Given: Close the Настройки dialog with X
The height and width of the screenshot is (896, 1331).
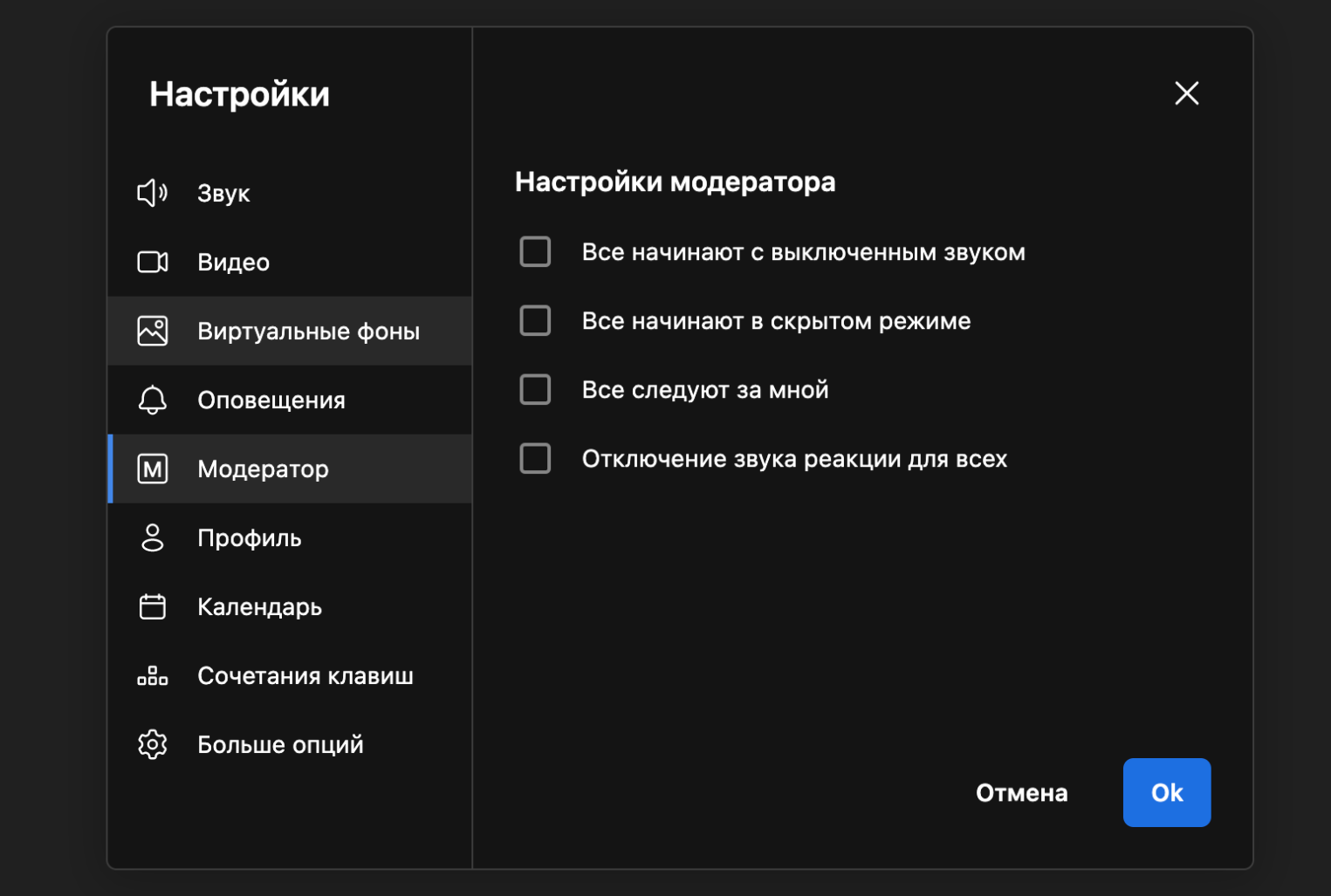Looking at the screenshot, I should pyautogui.click(x=1187, y=93).
